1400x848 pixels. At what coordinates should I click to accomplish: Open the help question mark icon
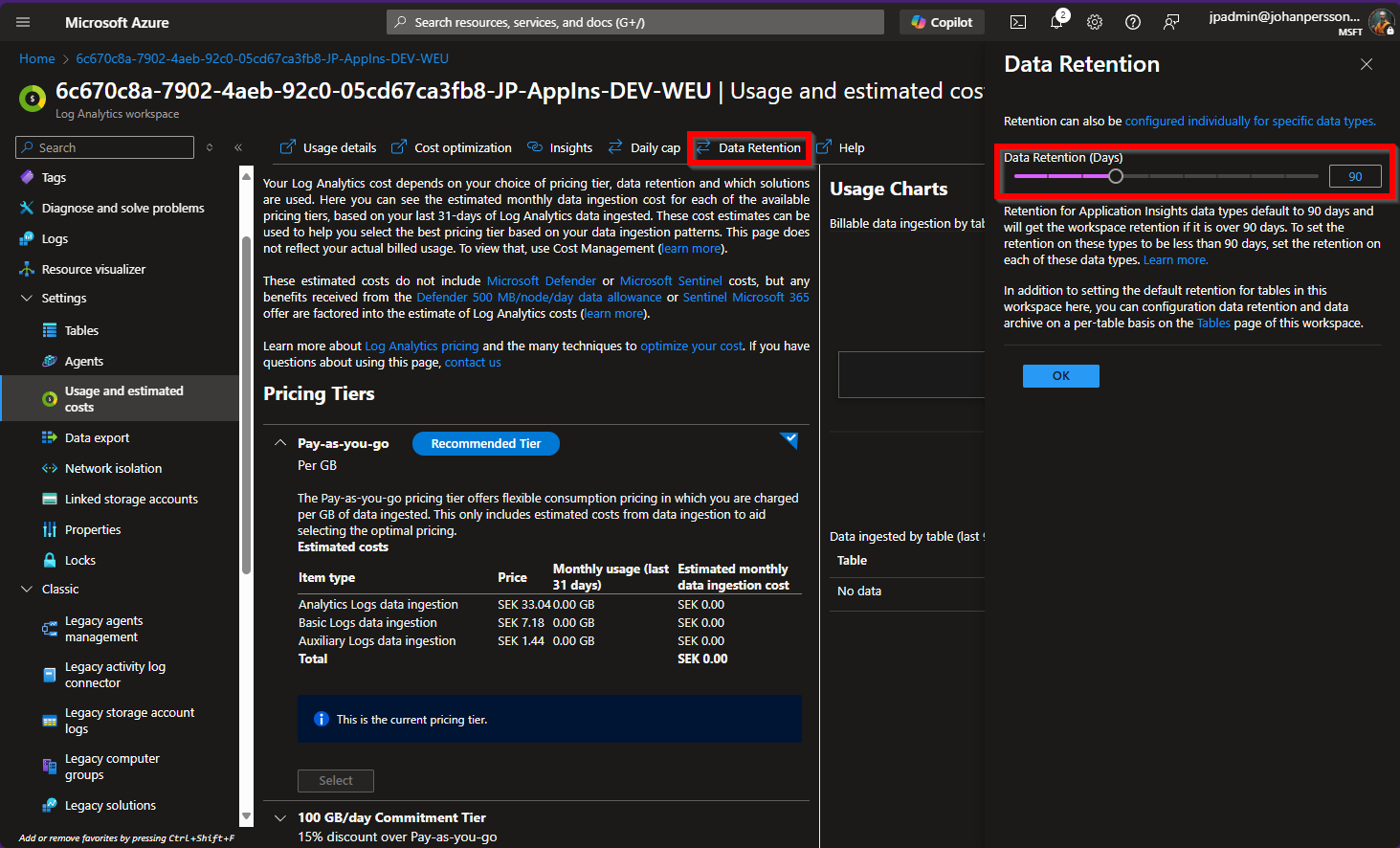(1133, 22)
